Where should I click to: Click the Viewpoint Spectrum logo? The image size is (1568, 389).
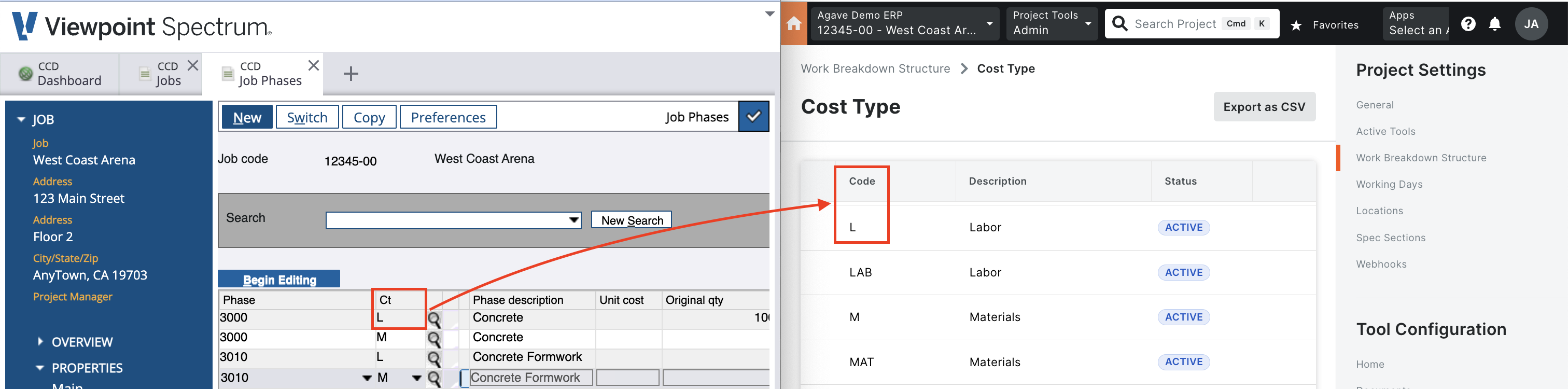tap(143, 27)
